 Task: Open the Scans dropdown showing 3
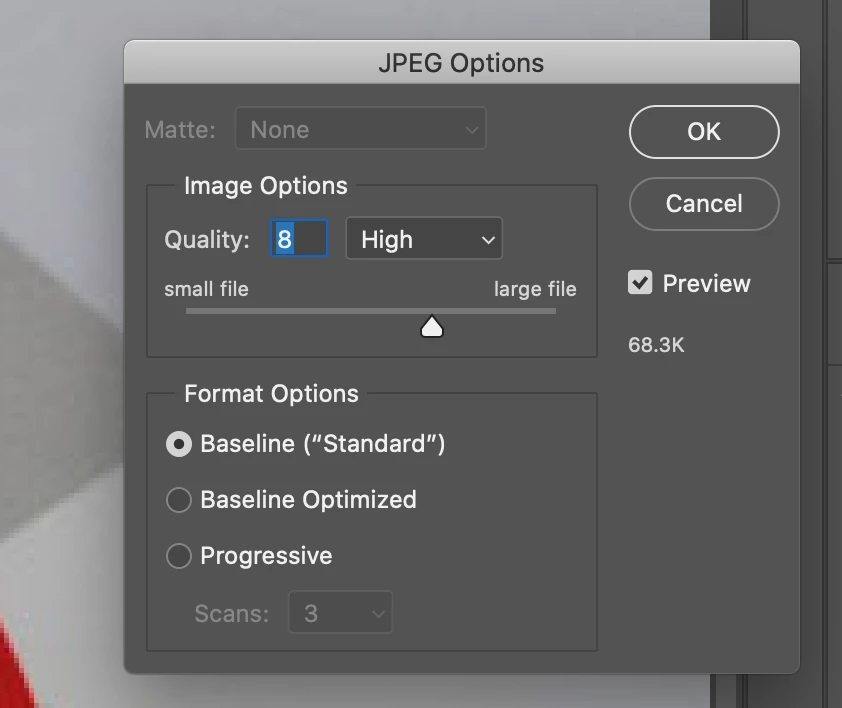(x=340, y=612)
